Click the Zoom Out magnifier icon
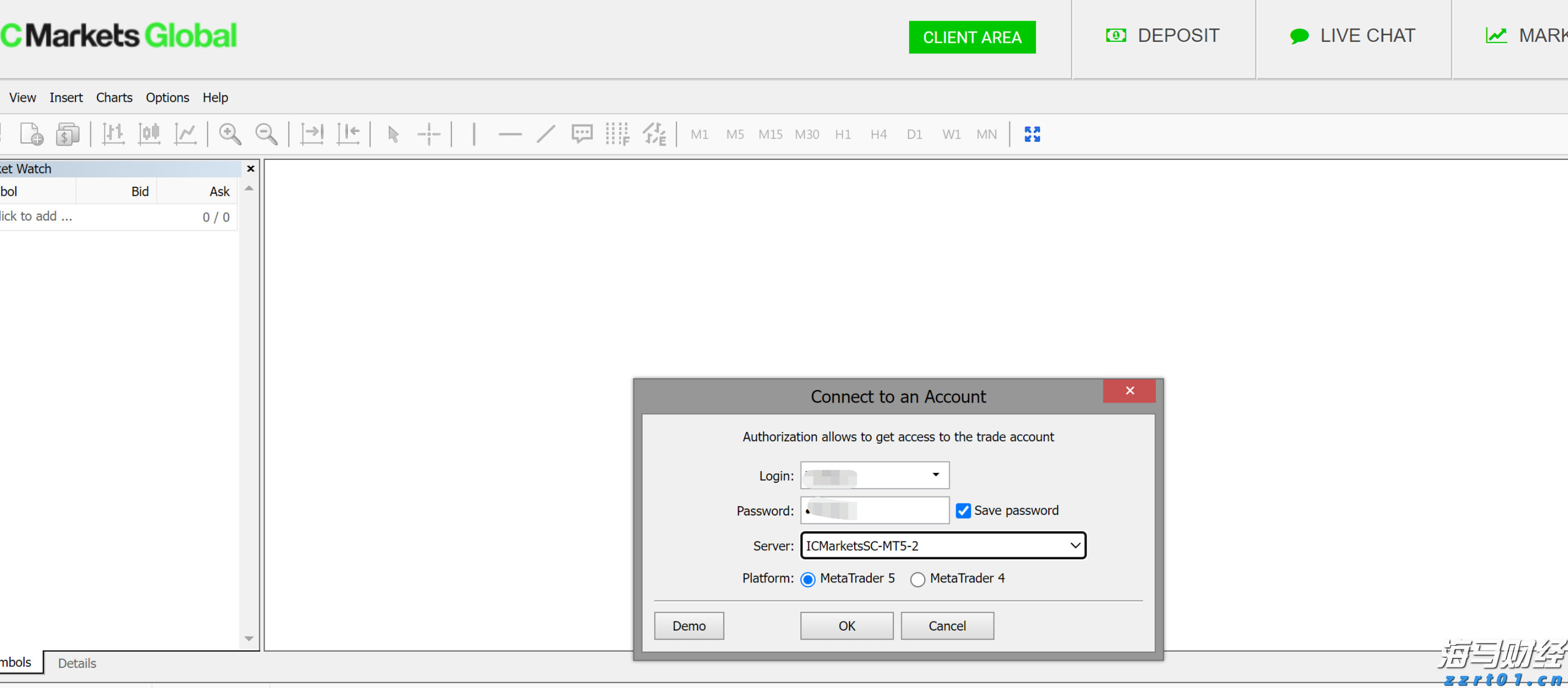This screenshot has height=688, width=1568. click(x=266, y=134)
